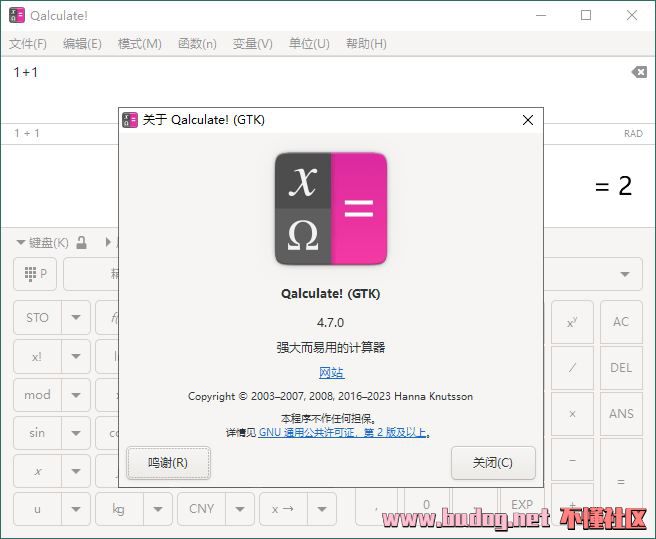Click the factorial x! key
This screenshot has height=539, width=656.
(x=37, y=356)
